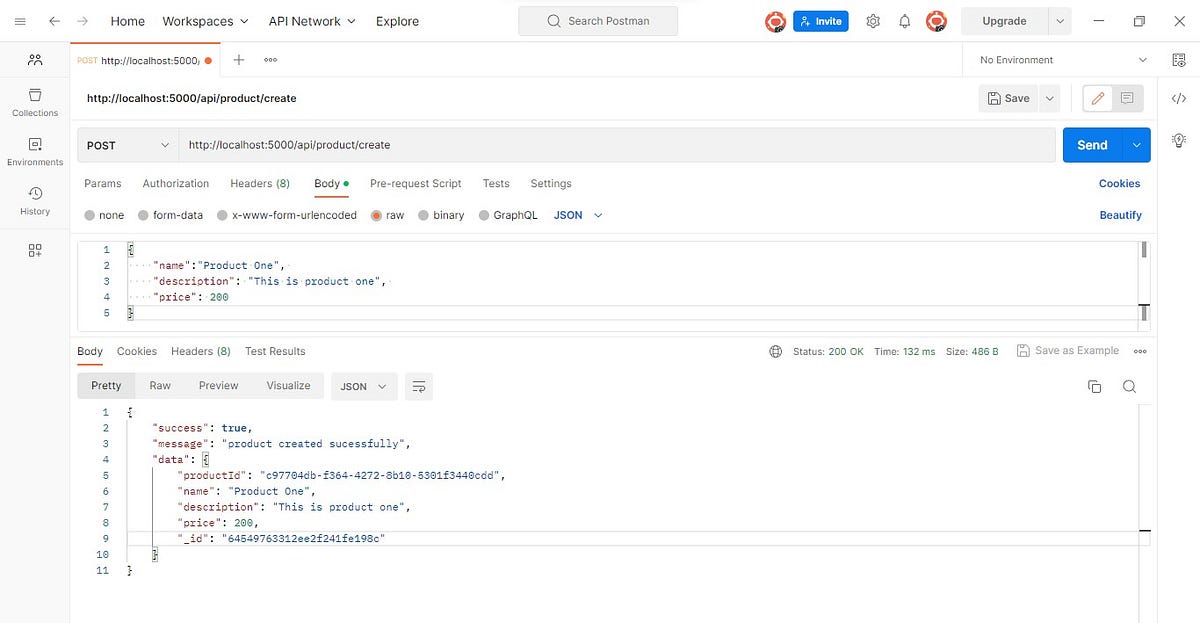Search within the response body

point(1129,385)
